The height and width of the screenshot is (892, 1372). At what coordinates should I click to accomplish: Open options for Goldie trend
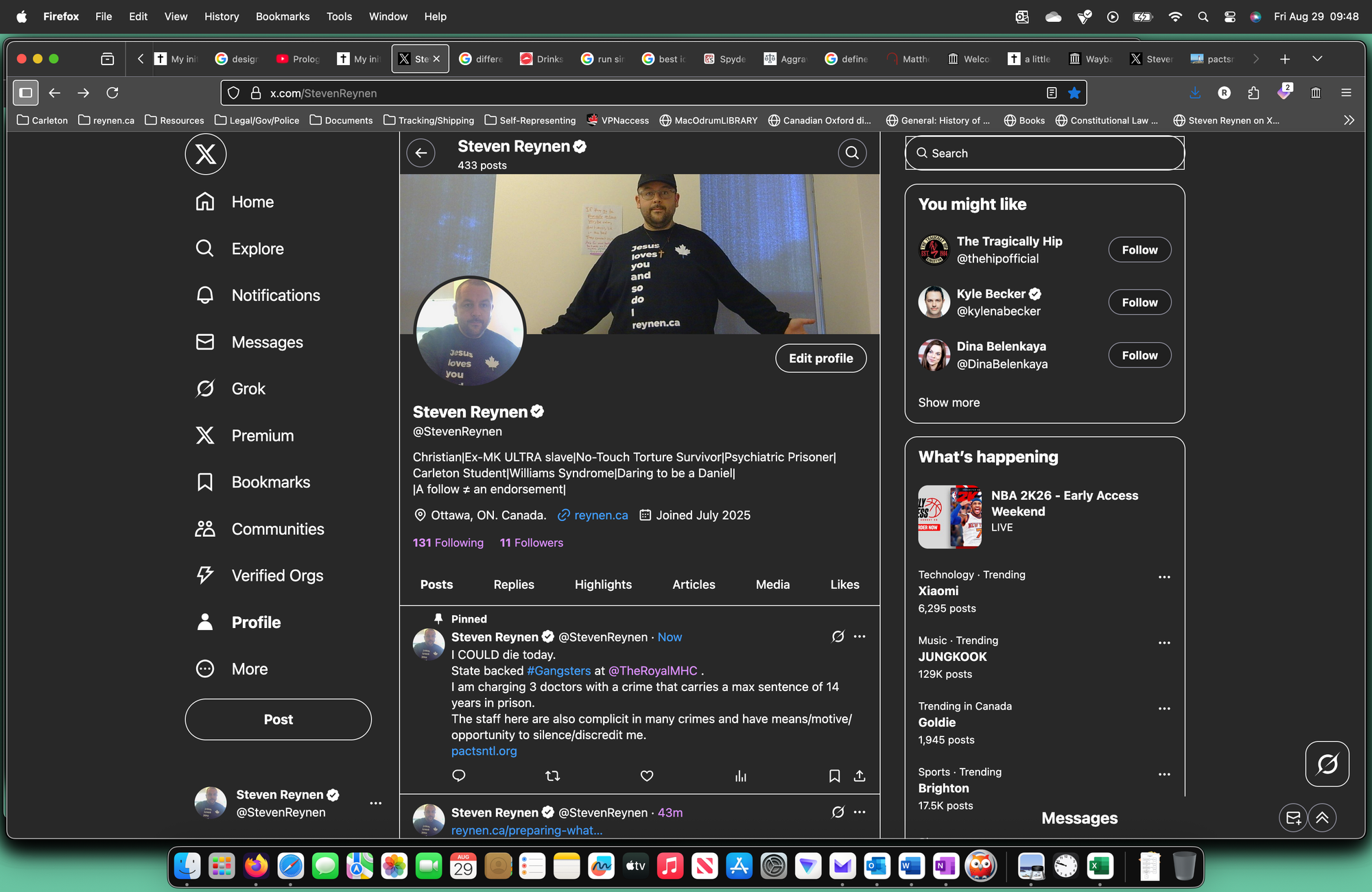[1164, 708]
